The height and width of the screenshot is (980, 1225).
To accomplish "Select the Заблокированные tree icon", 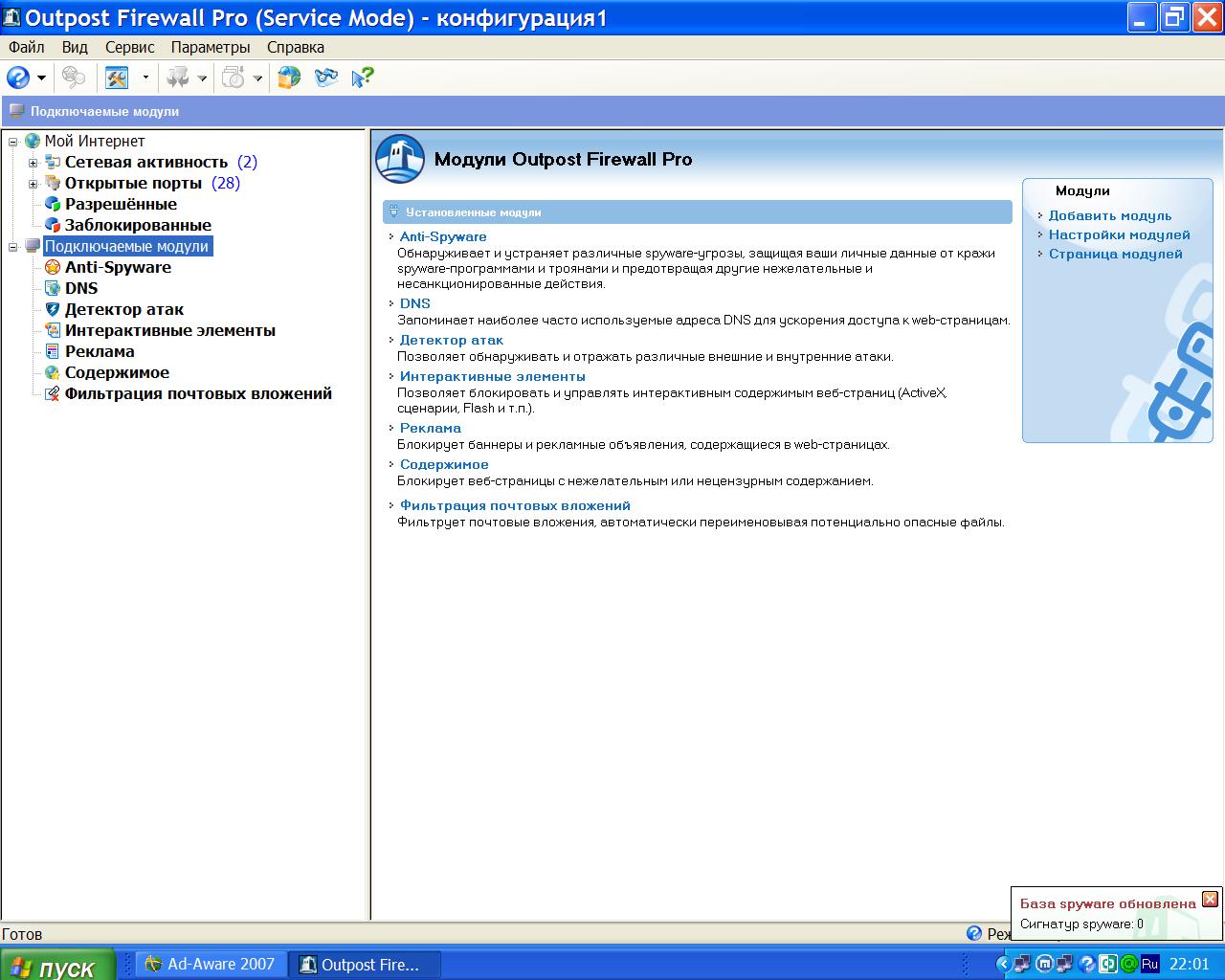I will tap(53, 225).
